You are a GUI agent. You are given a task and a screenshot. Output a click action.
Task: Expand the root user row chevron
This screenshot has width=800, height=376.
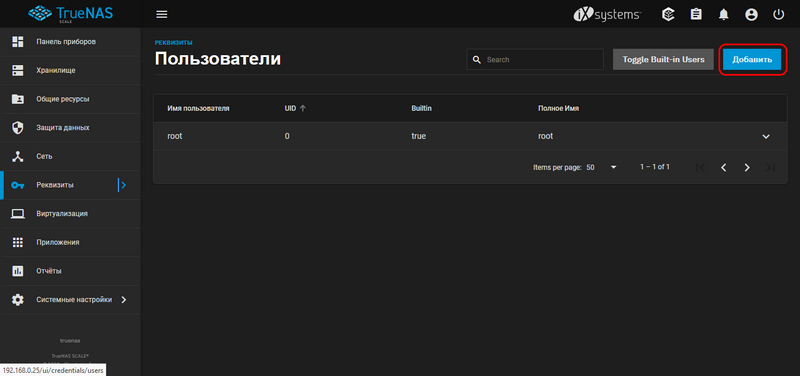pos(766,137)
